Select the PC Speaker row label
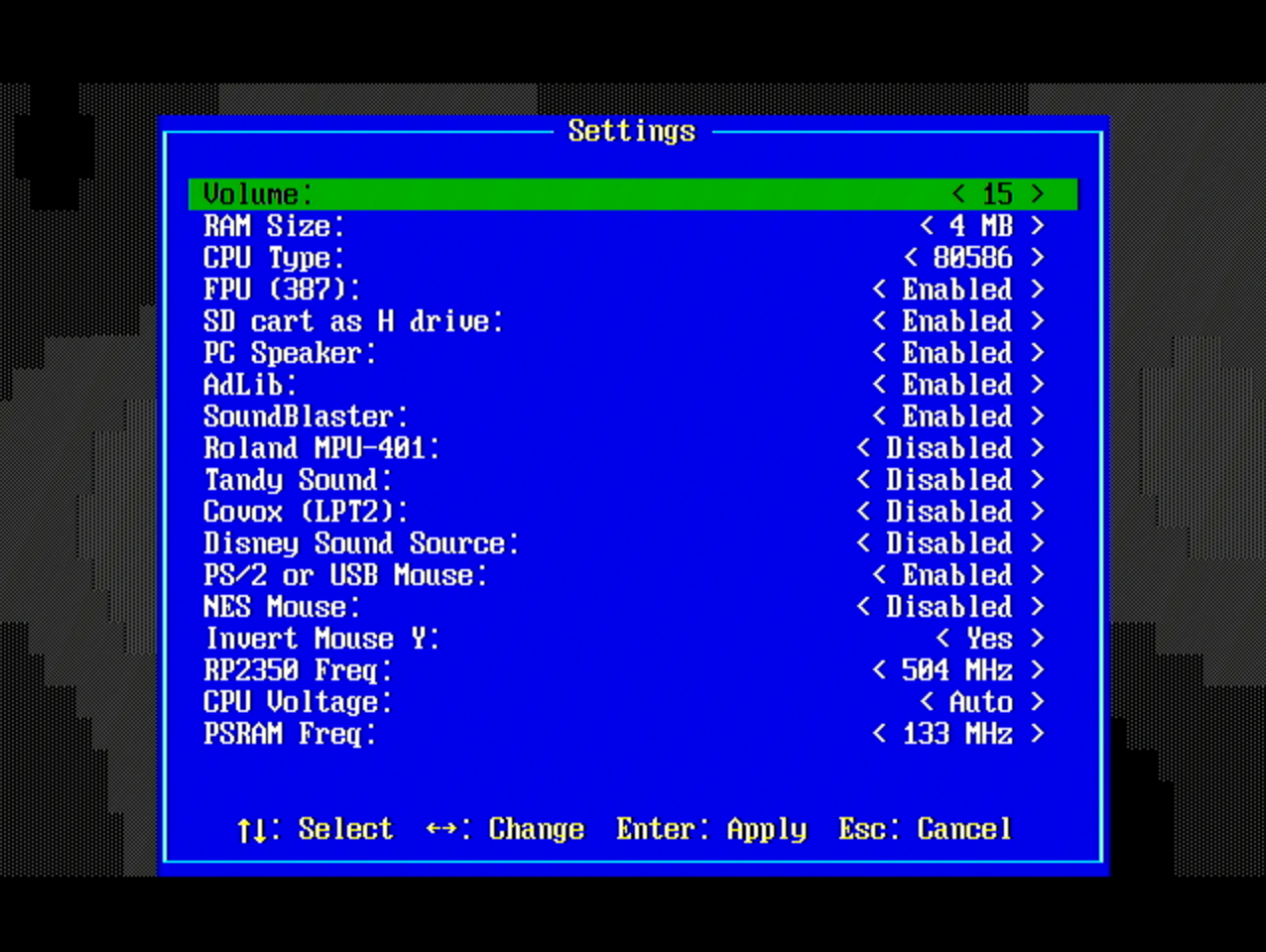1266x952 pixels. 290,353
